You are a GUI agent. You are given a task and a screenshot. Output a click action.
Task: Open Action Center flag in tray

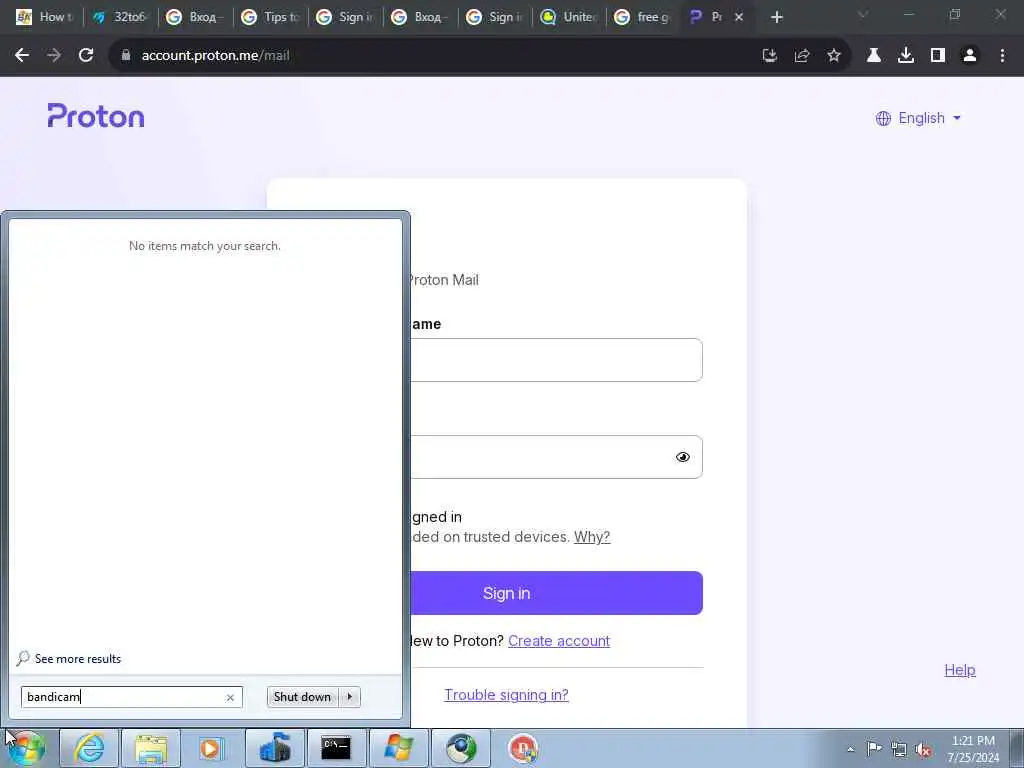pos(874,749)
